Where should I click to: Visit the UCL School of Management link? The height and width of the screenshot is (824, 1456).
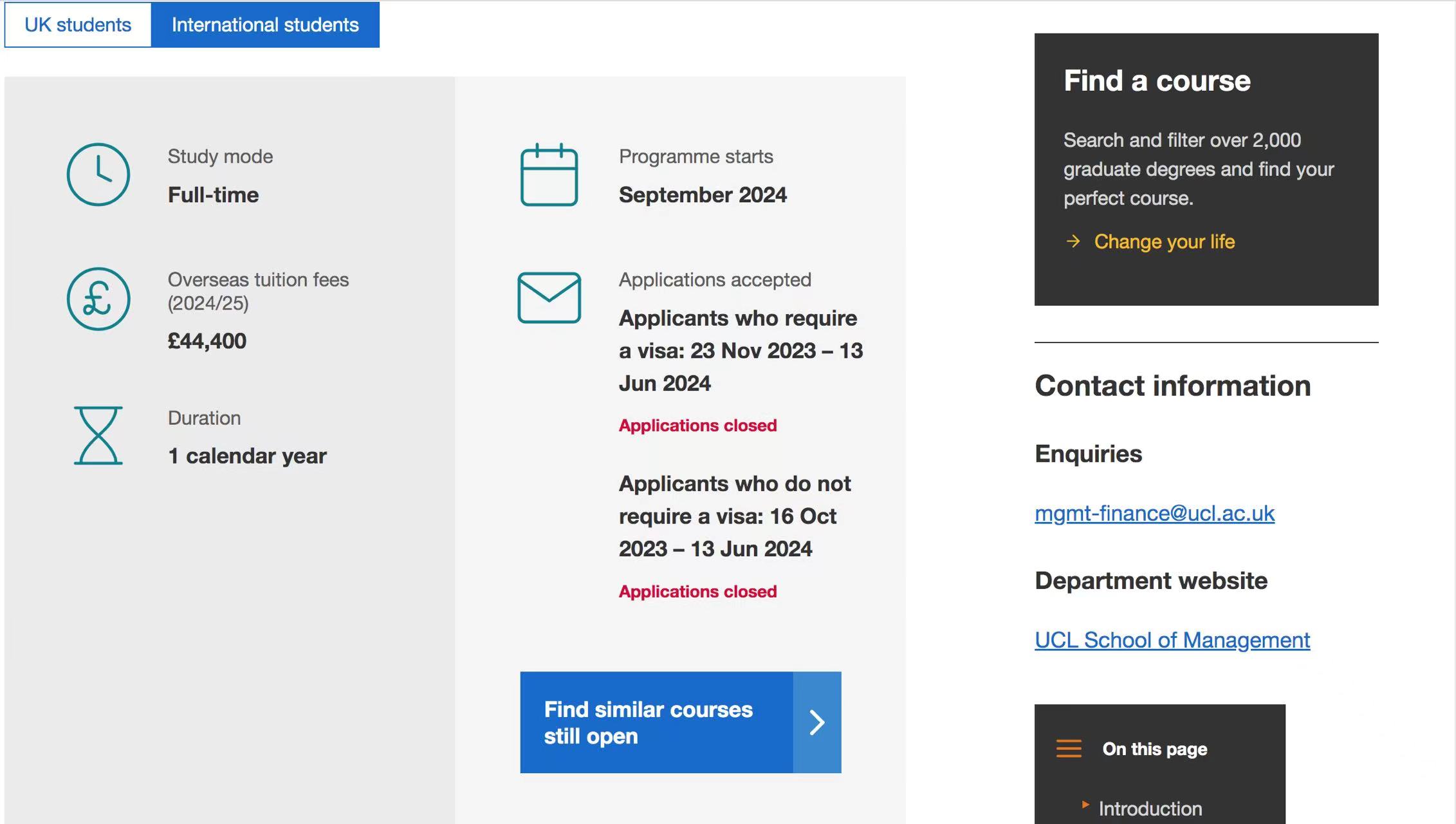click(x=1172, y=640)
